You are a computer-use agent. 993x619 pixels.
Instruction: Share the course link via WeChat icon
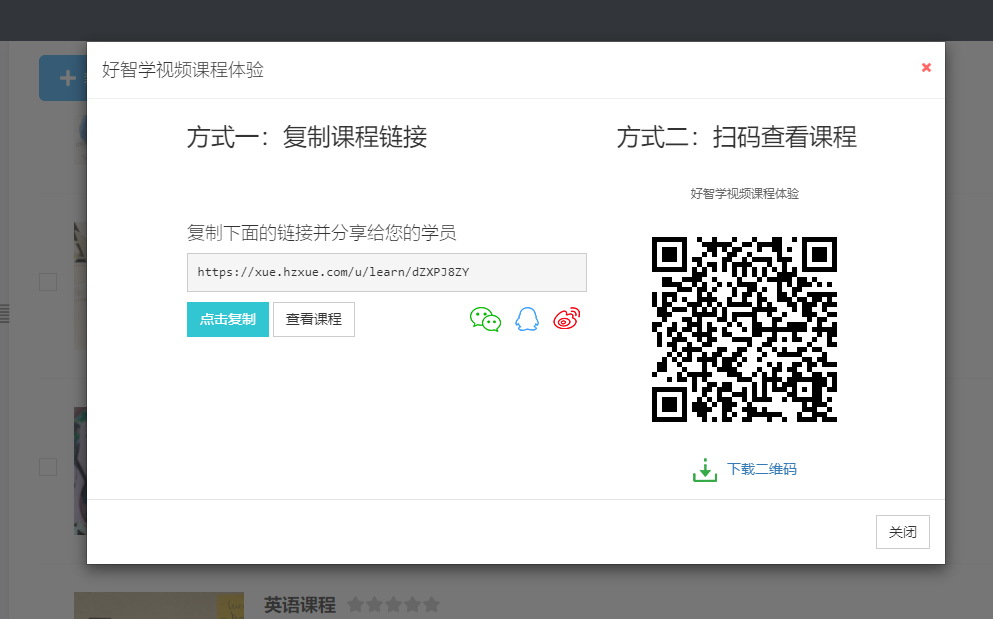tap(485, 319)
